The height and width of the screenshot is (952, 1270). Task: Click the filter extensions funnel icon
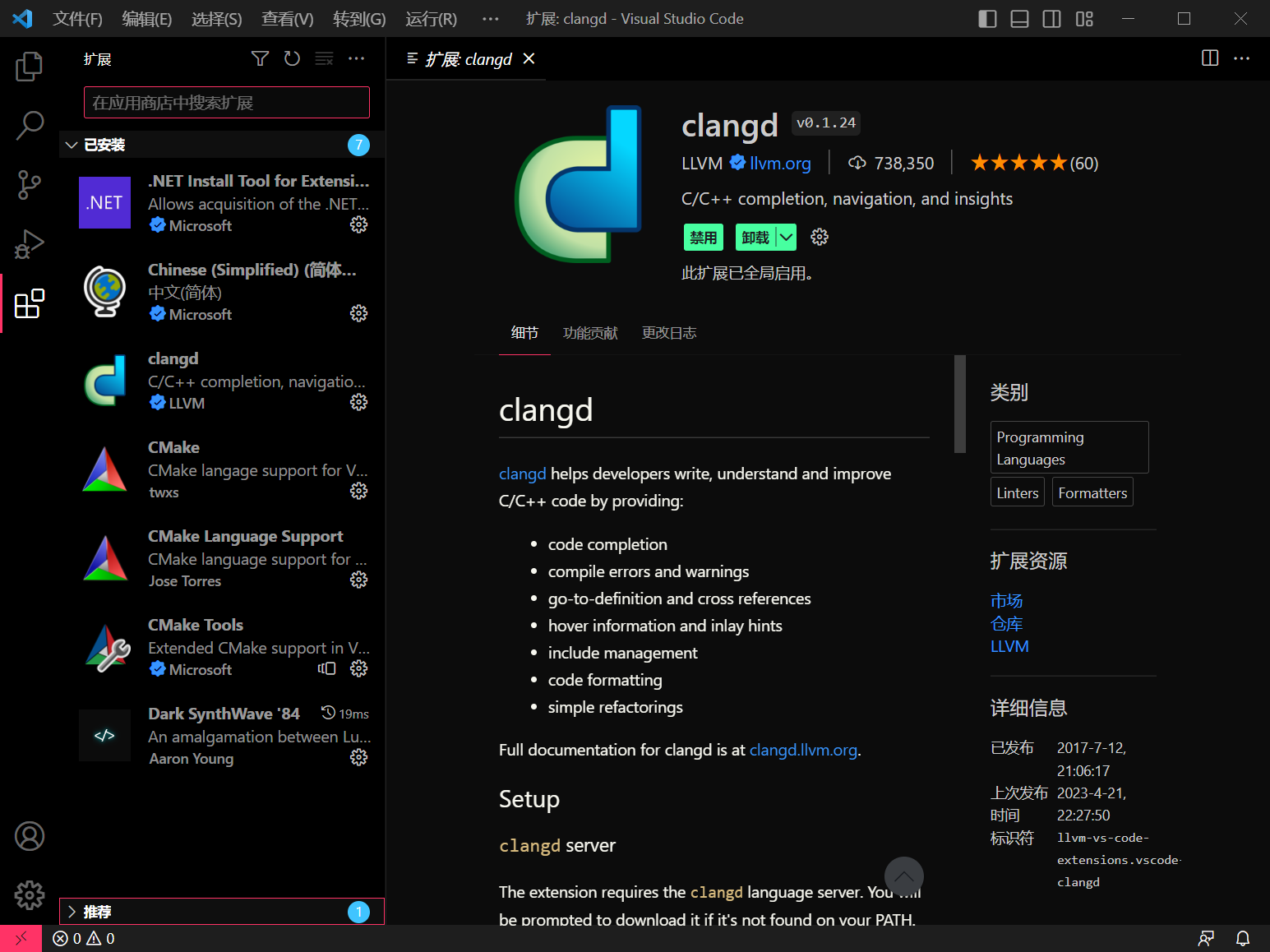[260, 58]
